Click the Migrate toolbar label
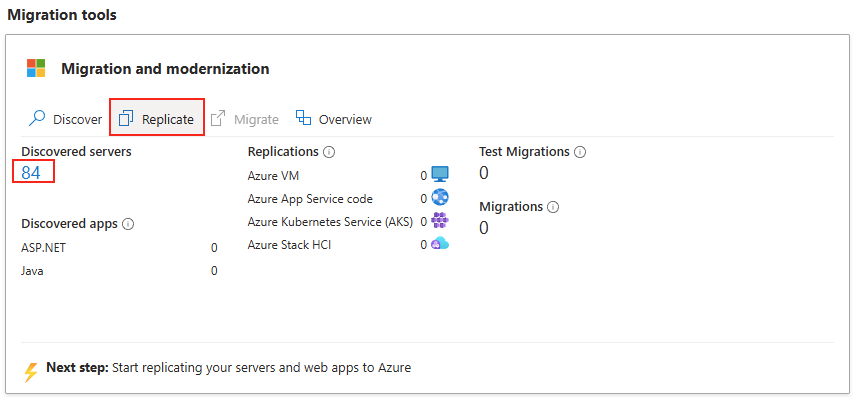The height and width of the screenshot is (397, 861). [x=256, y=119]
